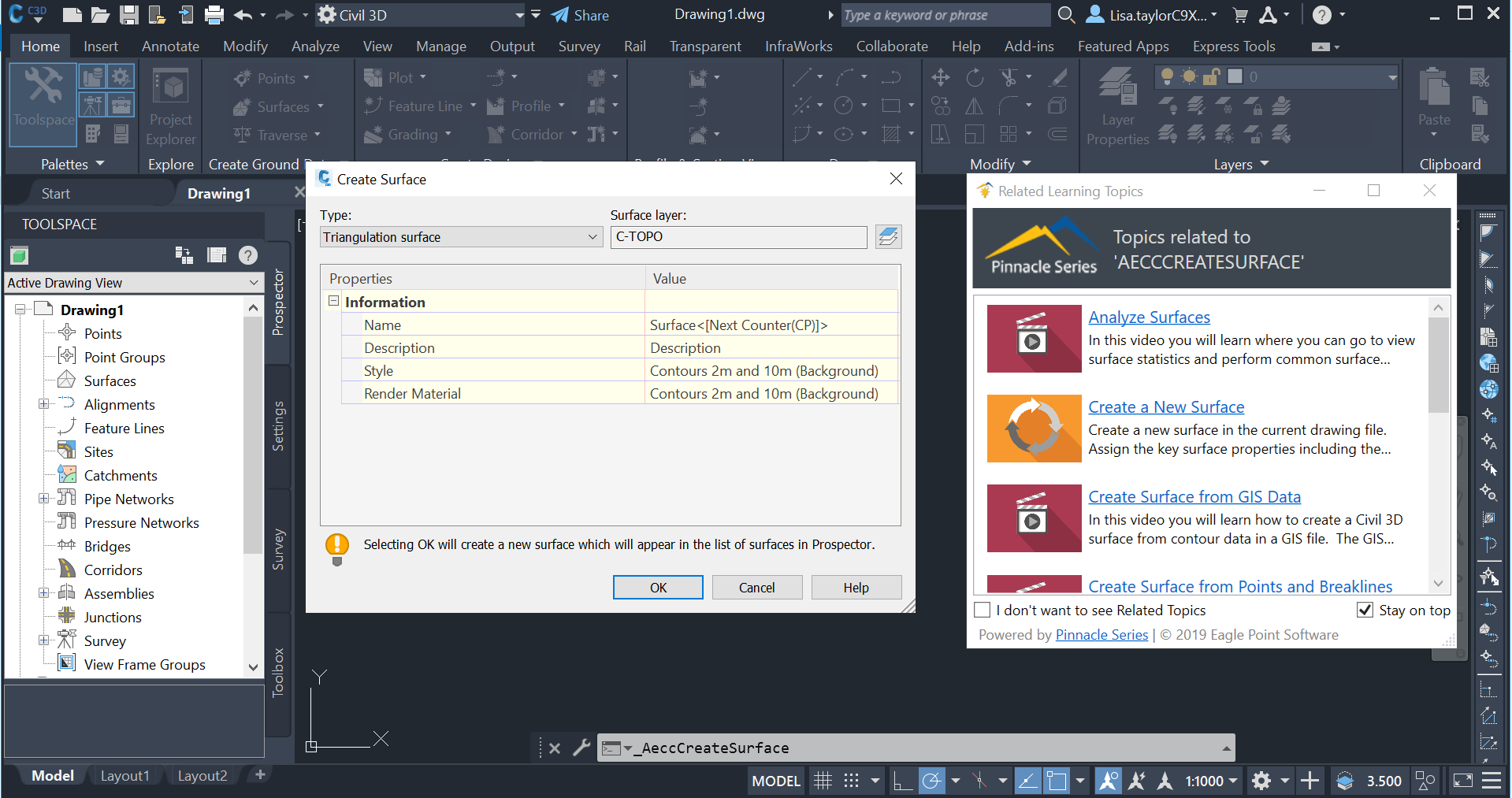Click Help in Create Surface dialog
Image resolution: width=1512 pixels, height=798 pixels.
(x=856, y=588)
